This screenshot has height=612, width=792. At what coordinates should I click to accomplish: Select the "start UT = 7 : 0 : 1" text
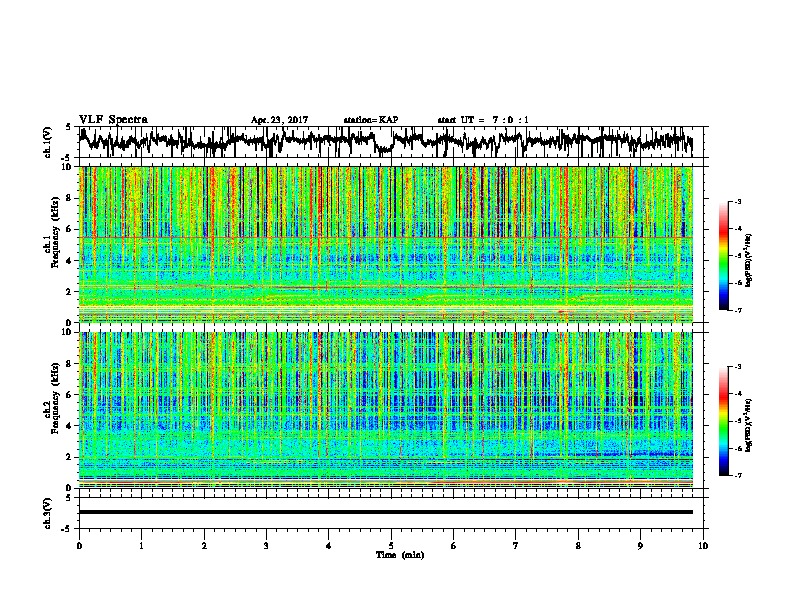(x=483, y=120)
